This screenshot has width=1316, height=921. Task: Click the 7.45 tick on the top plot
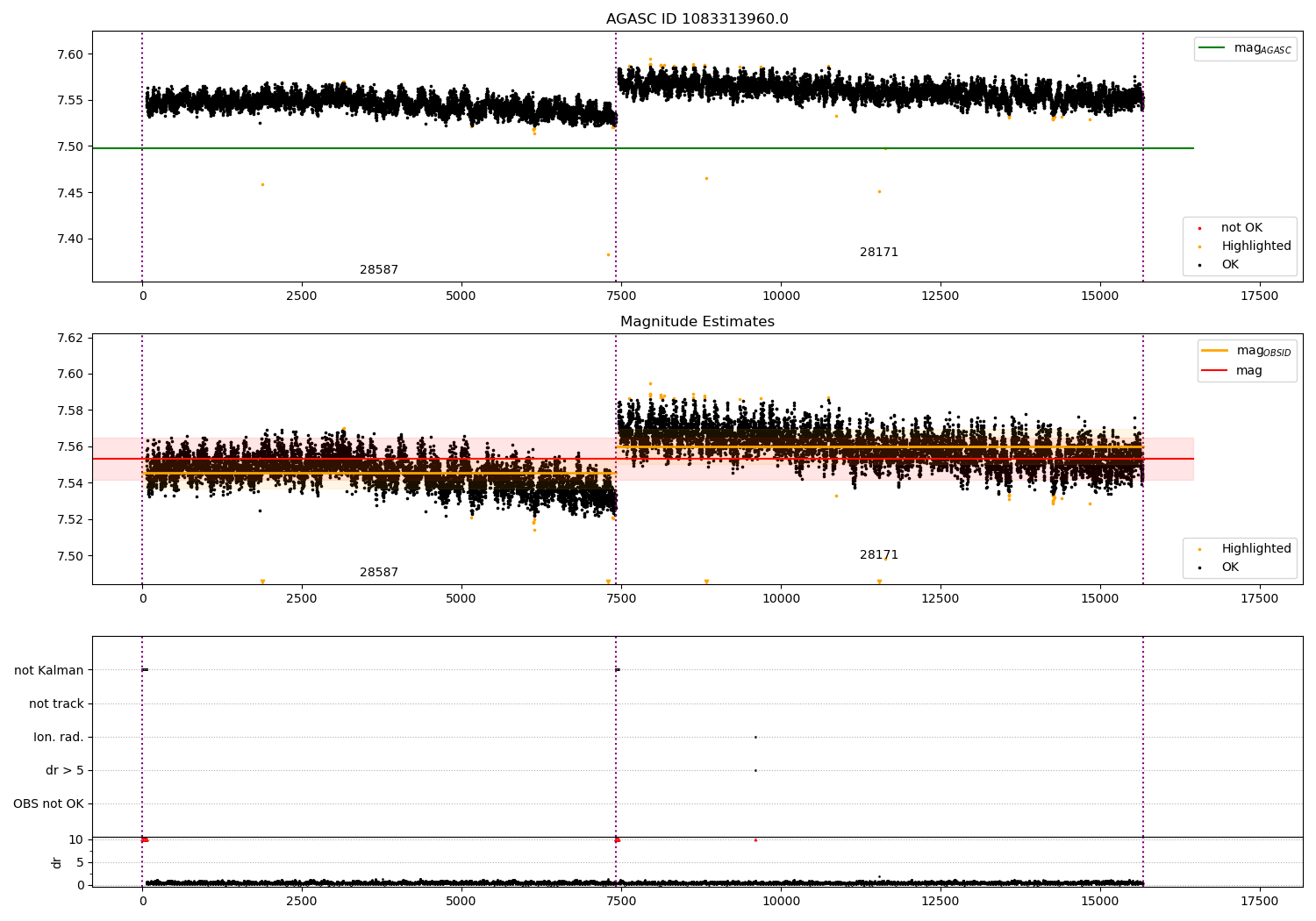coord(70,193)
